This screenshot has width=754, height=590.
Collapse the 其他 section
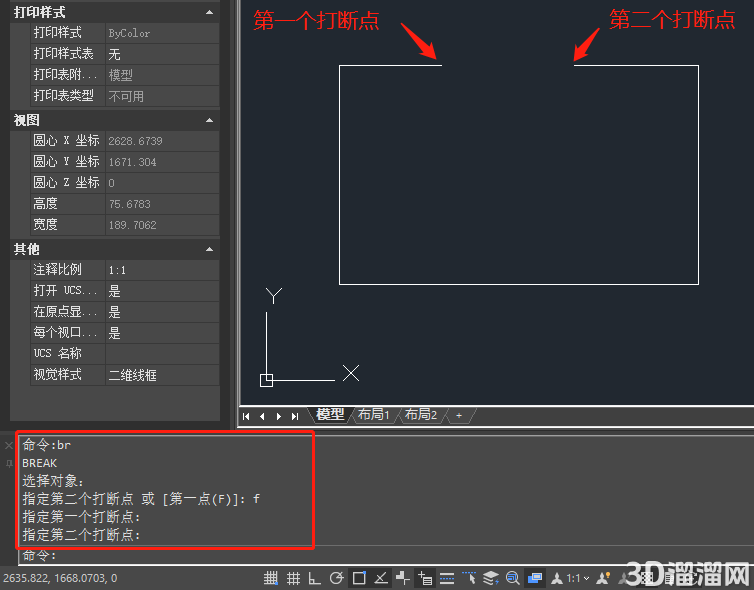tap(209, 249)
